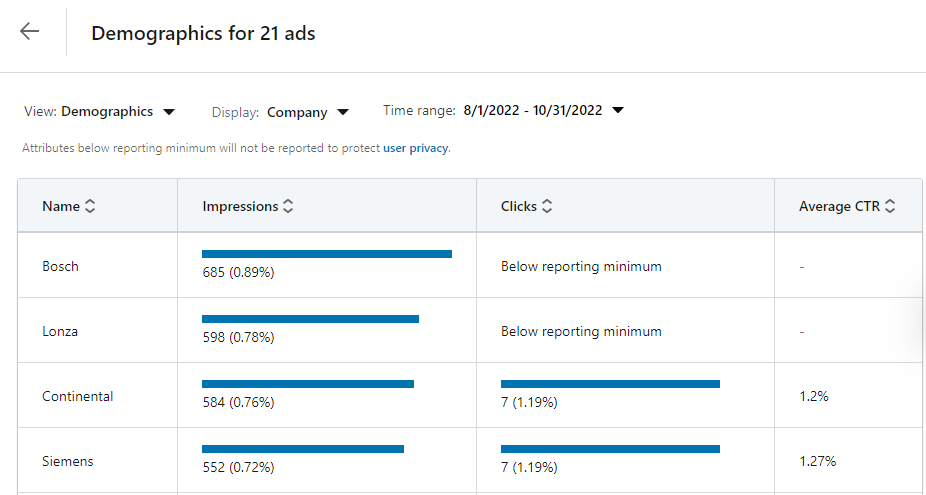Sort by the Average CTR sort icon
Viewport: 926px width, 495px height.
(890, 206)
